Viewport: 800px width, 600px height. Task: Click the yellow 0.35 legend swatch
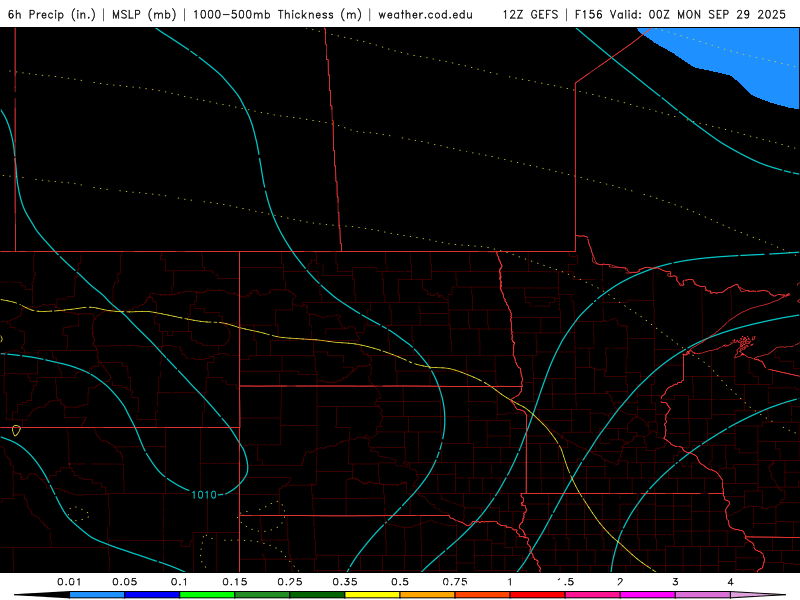(x=372, y=595)
